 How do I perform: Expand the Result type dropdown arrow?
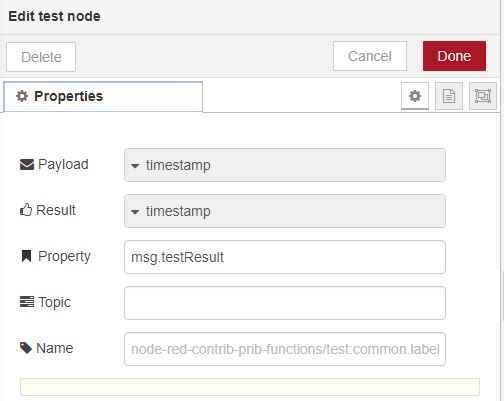pyautogui.click(x=135, y=212)
